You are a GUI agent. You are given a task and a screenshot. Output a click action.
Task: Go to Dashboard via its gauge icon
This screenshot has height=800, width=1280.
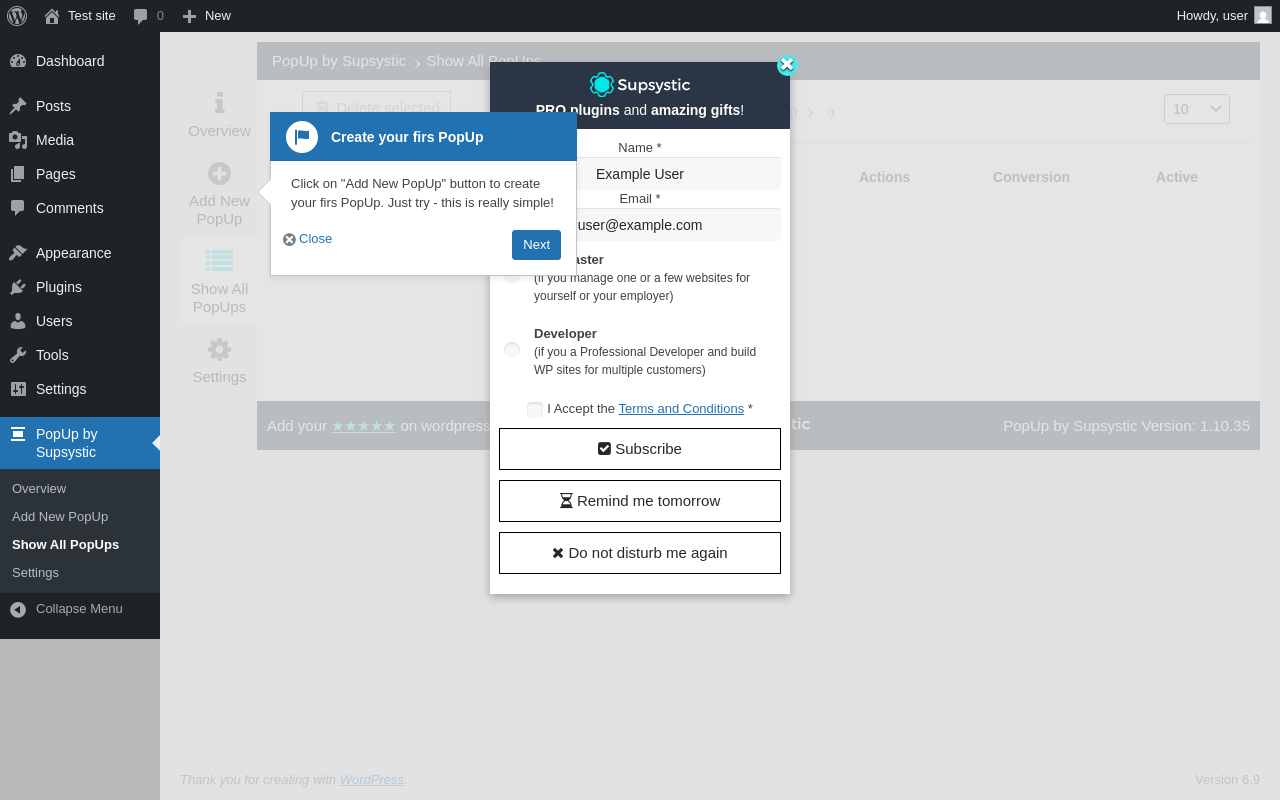tap(18, 61)
